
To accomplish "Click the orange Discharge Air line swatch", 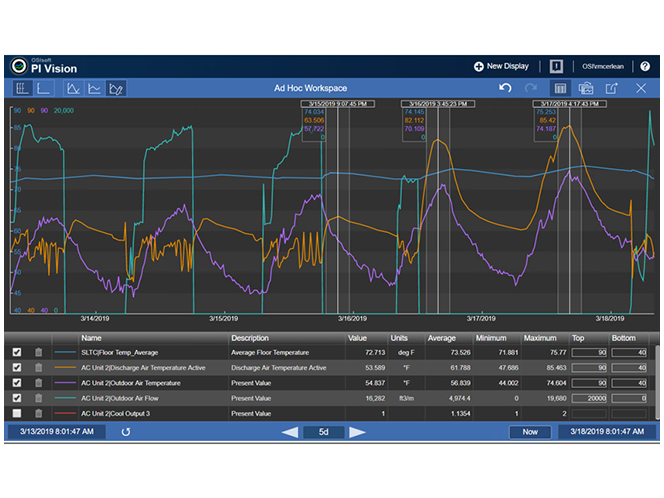I will (x=65, y=368).
